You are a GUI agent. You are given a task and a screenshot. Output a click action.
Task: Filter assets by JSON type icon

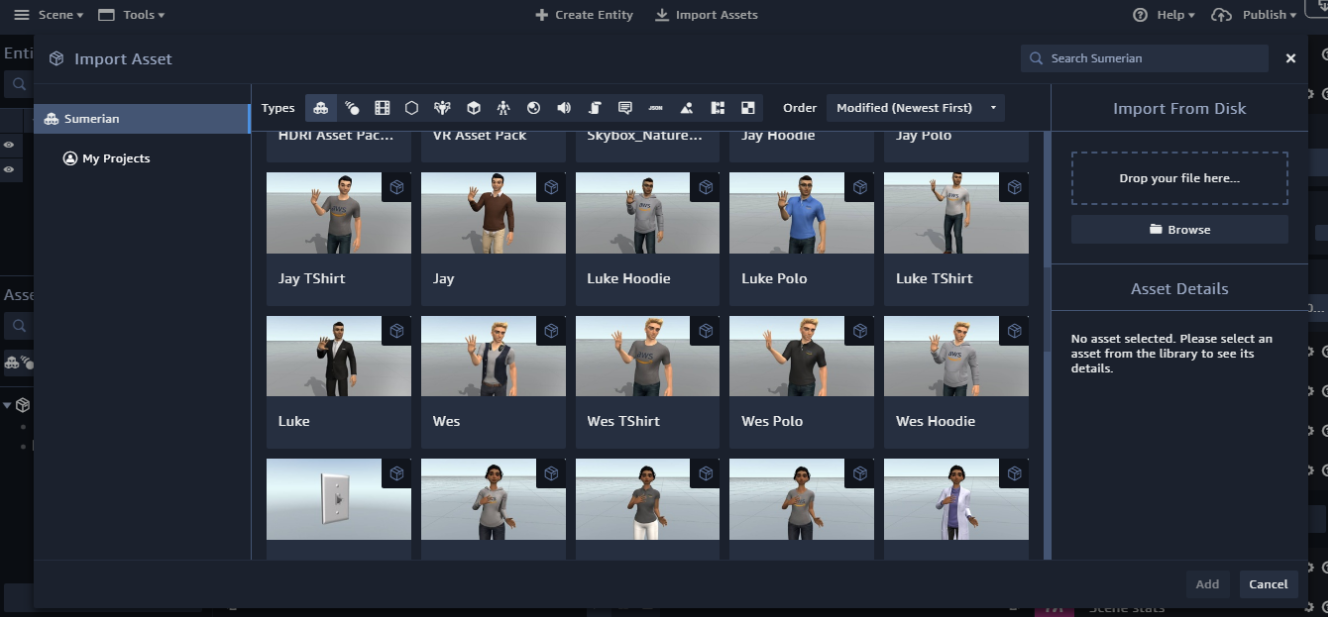[x=656, y=108]
